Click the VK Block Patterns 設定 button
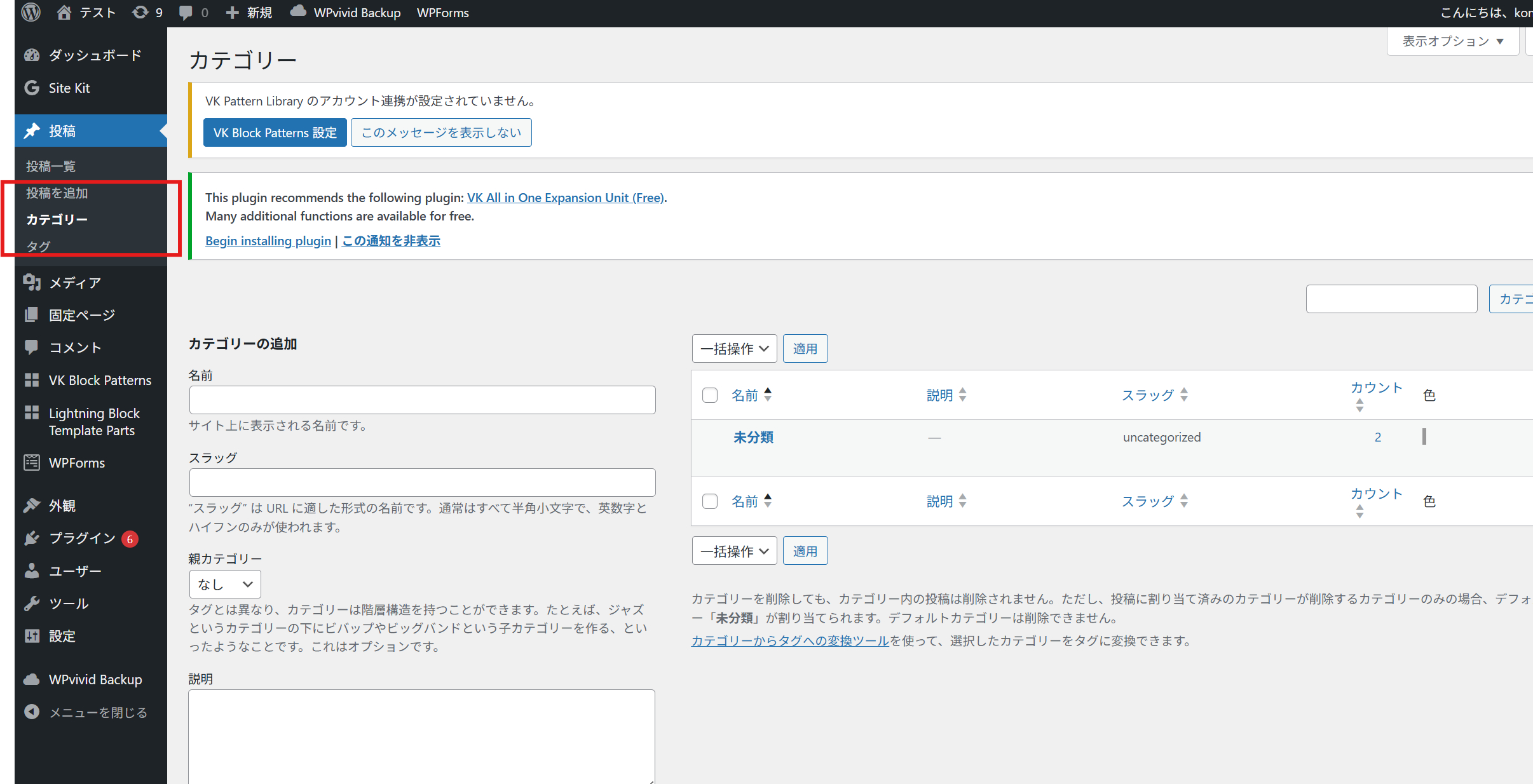This screenshot has width=1533, height=784. pyautogui.click(x=275, y=133)
